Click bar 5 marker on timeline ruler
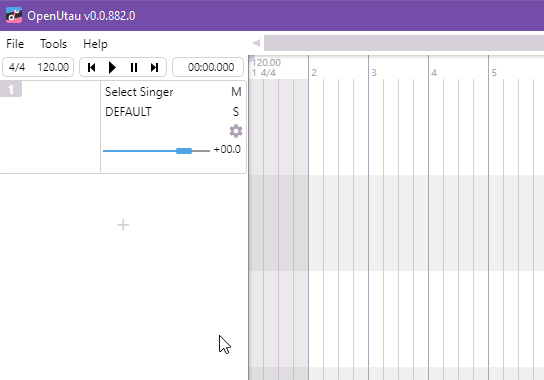Viewport: 544px width, 380px height. (x=494, y=73)
